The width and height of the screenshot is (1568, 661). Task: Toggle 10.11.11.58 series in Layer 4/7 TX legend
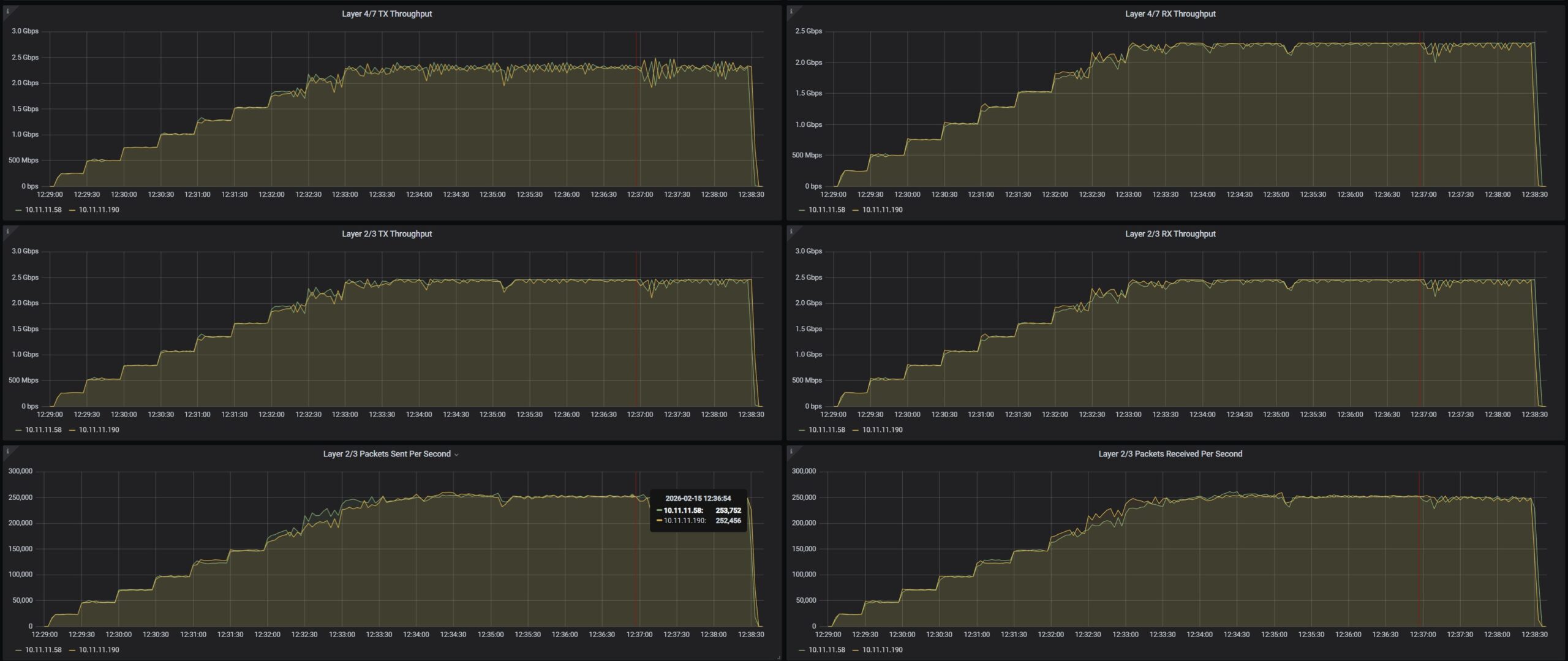pyautogui.click(x=43, y=210)
